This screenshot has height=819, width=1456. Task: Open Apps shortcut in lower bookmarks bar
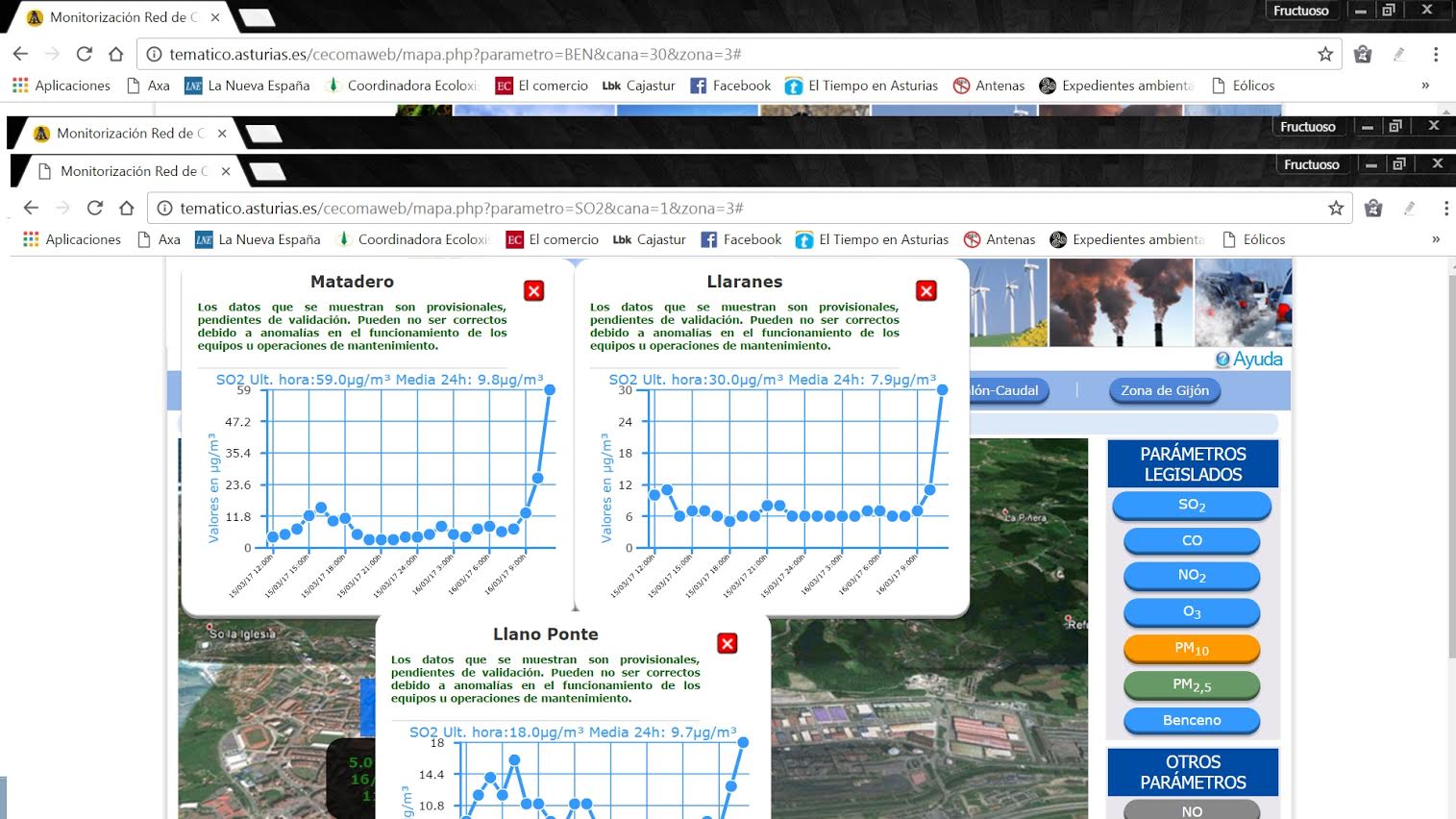pos(72,239)
